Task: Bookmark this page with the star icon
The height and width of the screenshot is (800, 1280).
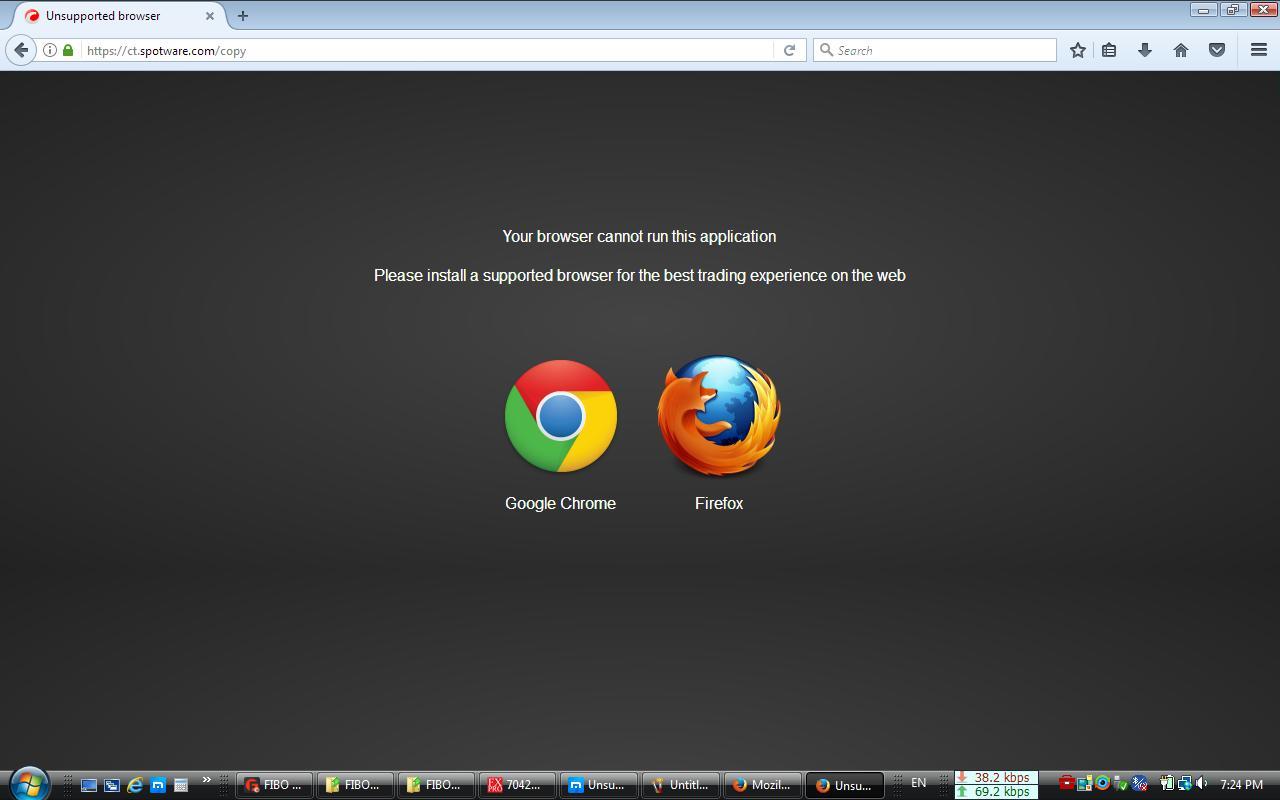Action: tap(1077, 50)
